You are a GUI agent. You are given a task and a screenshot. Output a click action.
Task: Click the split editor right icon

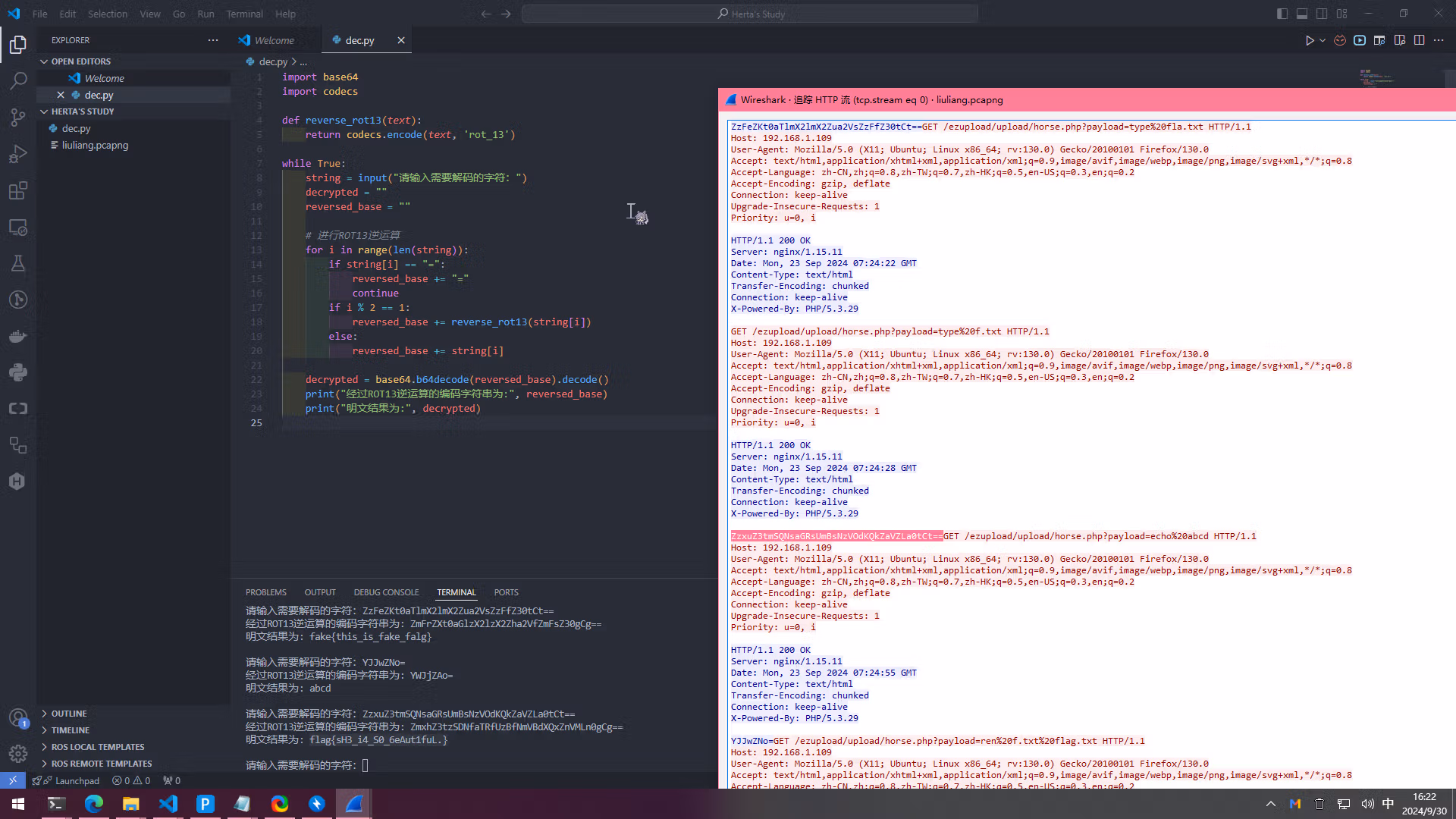coord(1419,40)
